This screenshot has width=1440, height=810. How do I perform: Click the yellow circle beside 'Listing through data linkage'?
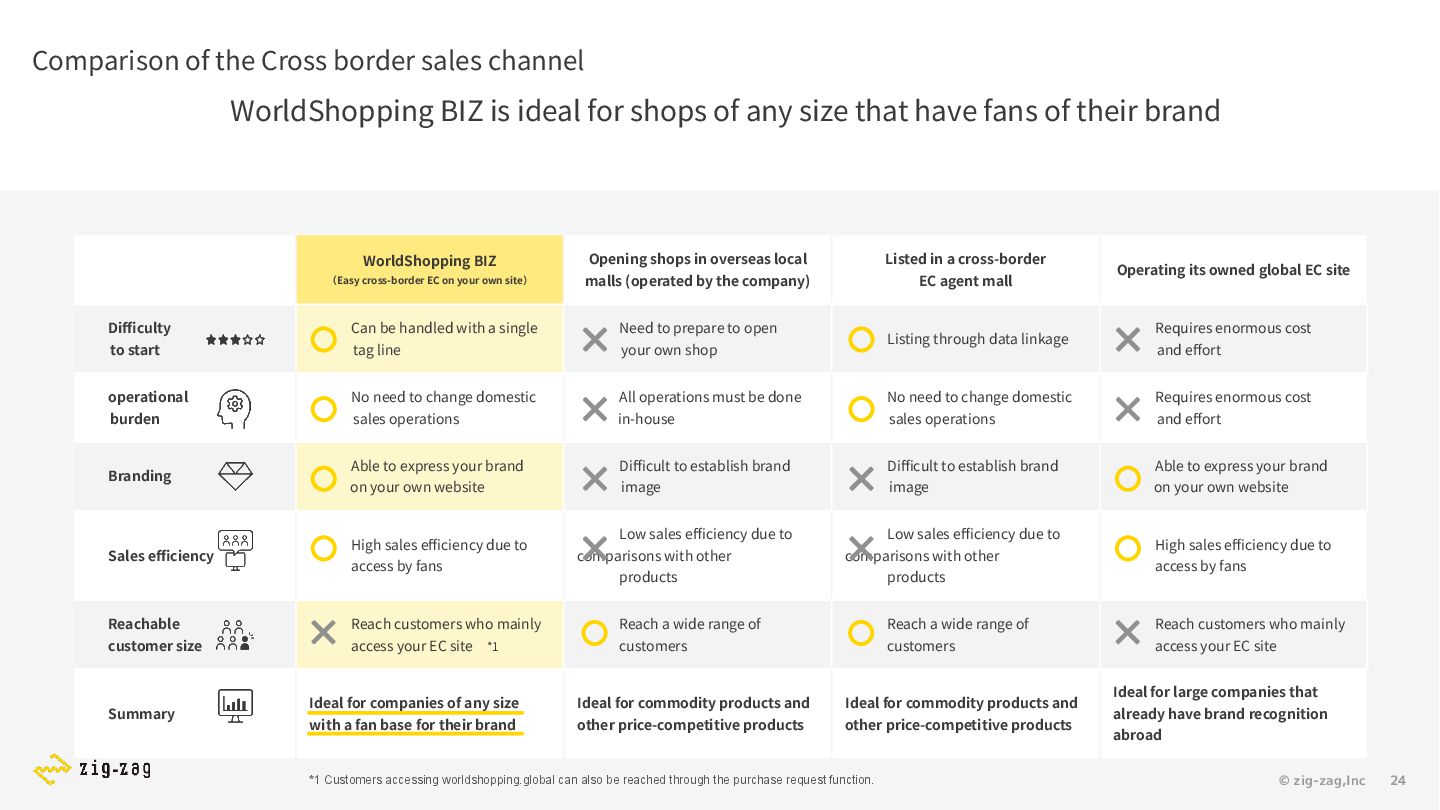tap(860, 340)
